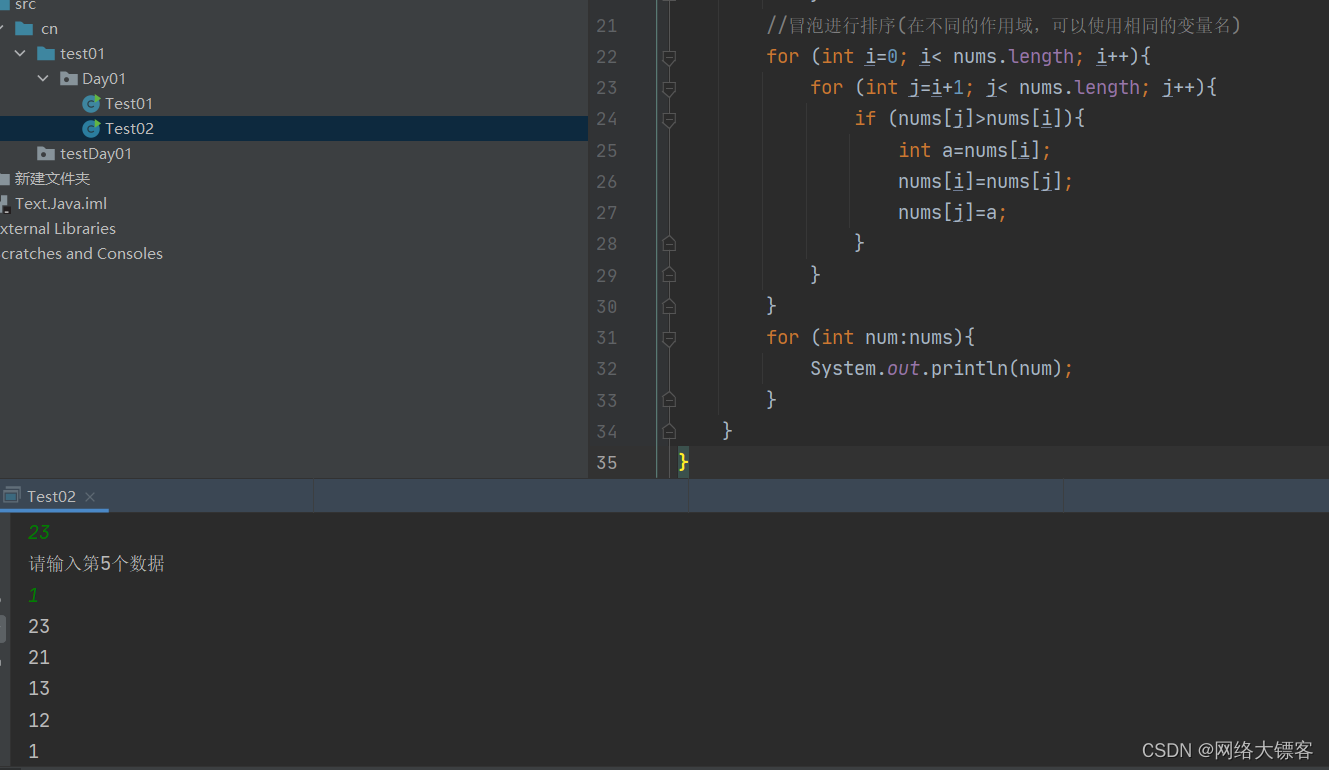
Task: Click line number 35 in gutter
Action: [607, 462]
